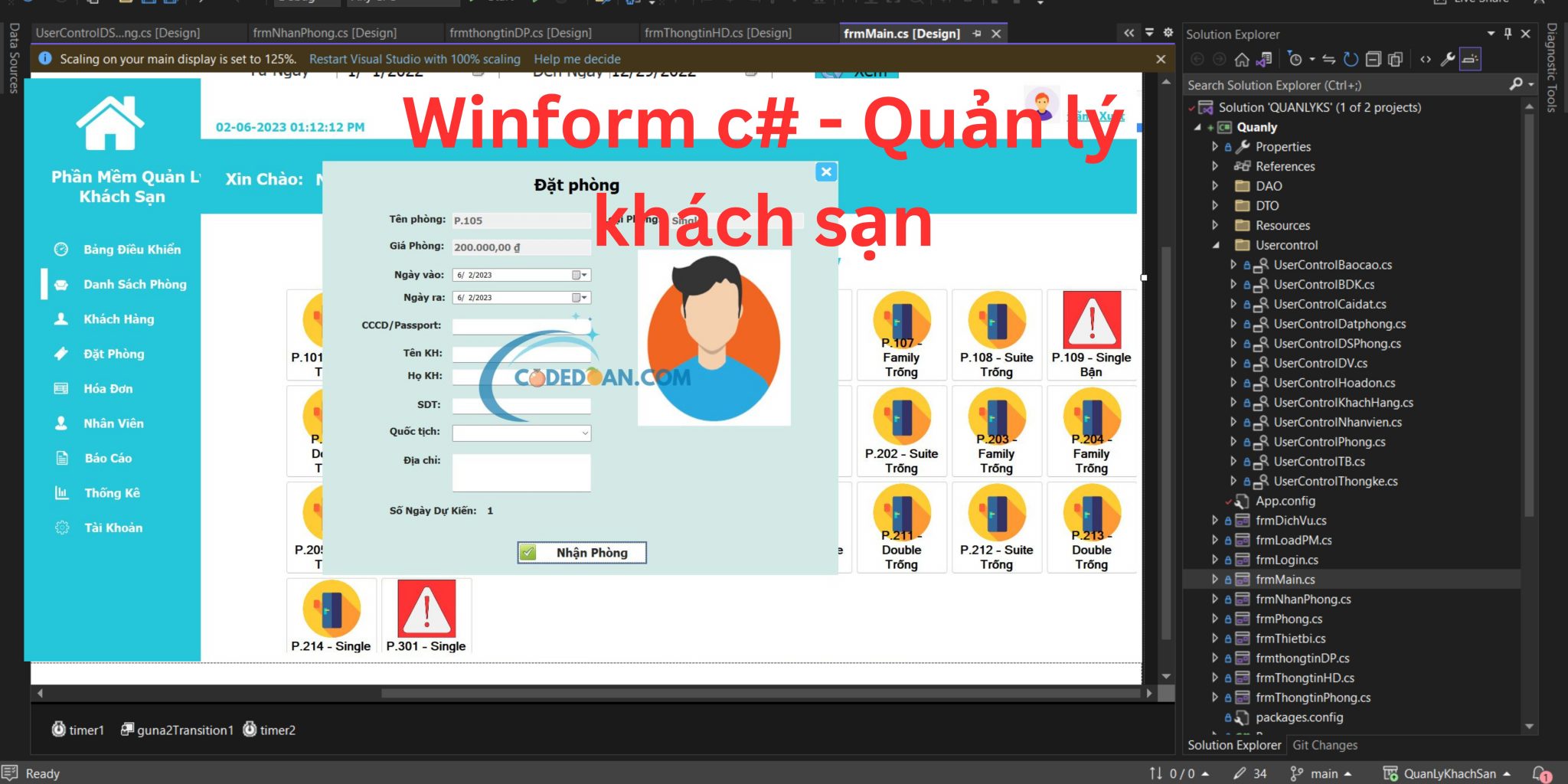Screen dimensions: 1568x784
Task: Toggle auto-hide pin for Solution Explorer
Action: [x=1508, y=34]
